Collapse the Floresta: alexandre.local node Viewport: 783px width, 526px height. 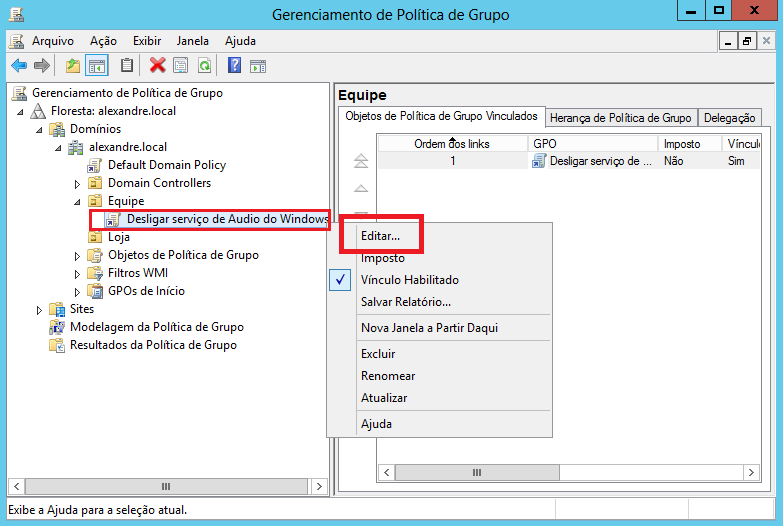click(x=20, y=111)
